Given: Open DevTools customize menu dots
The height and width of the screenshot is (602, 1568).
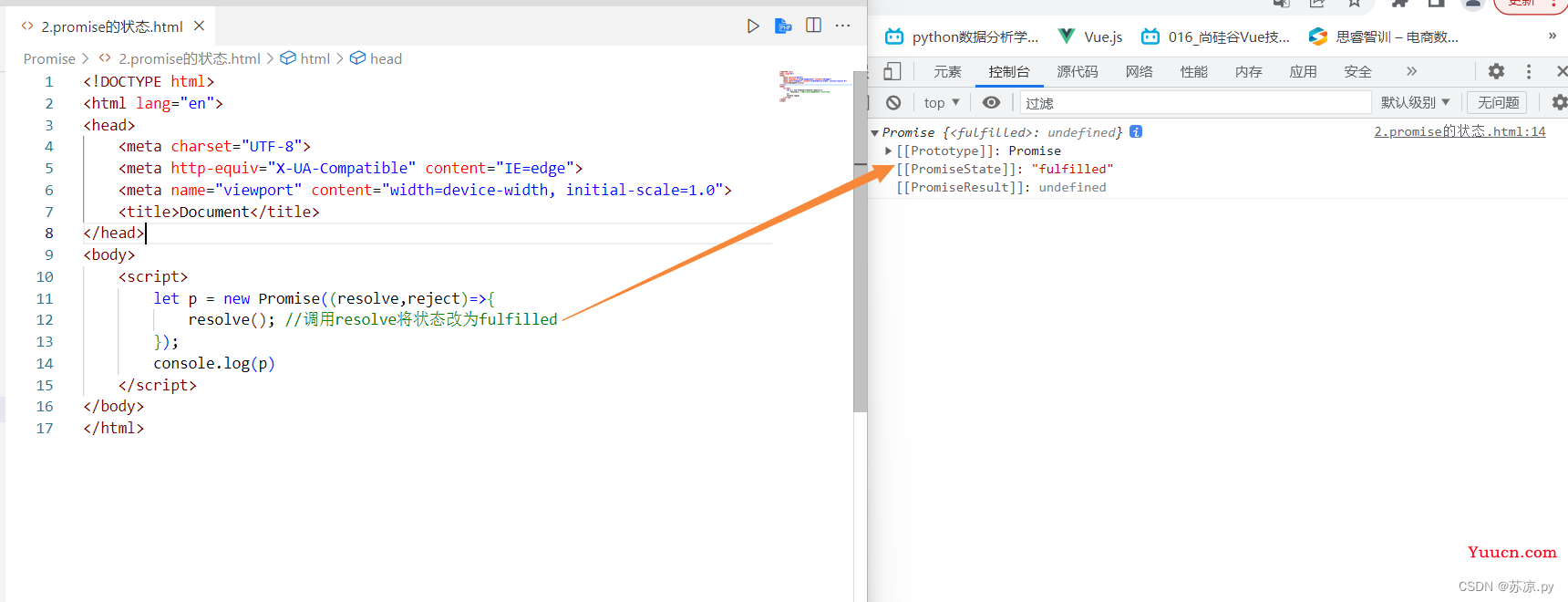Looking at the screenshot, I should 1529,71.
